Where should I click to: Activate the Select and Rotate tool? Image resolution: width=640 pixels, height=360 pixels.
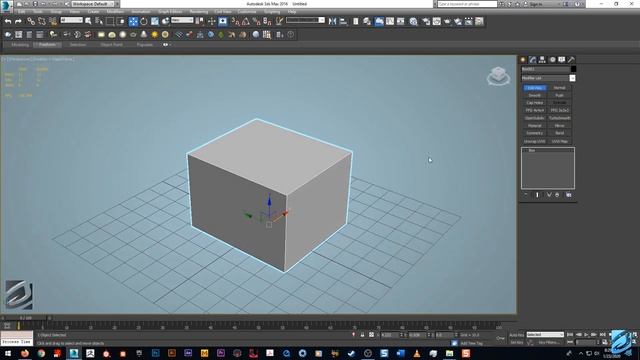[144, 21]
